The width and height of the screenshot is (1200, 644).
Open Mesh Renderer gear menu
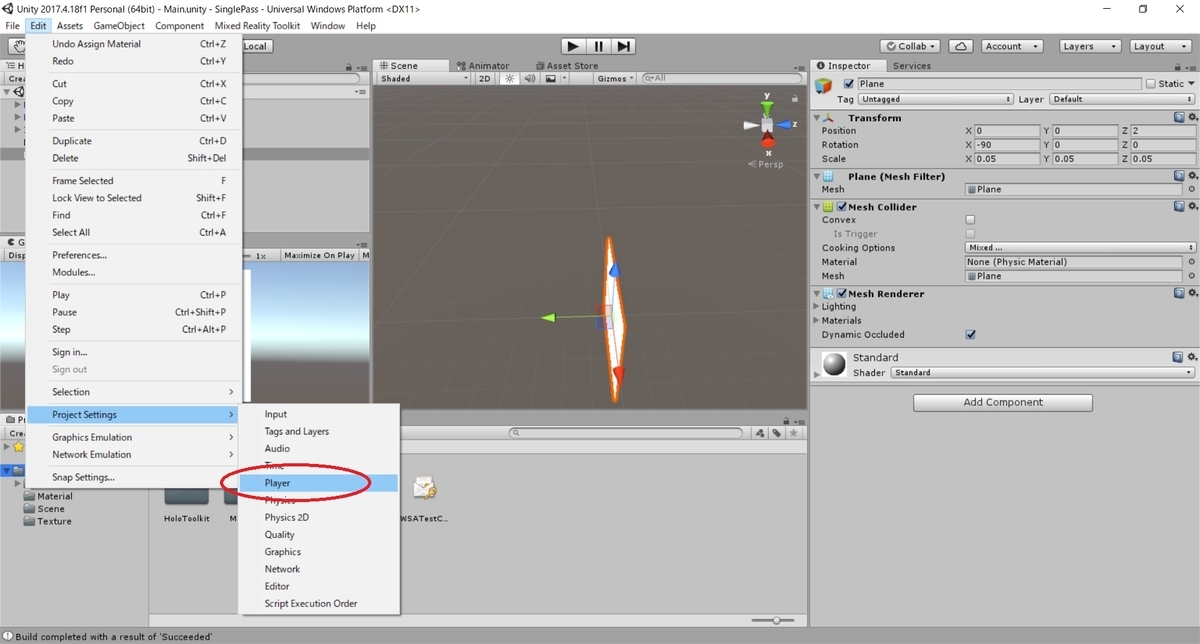(x=1191, y=294)
